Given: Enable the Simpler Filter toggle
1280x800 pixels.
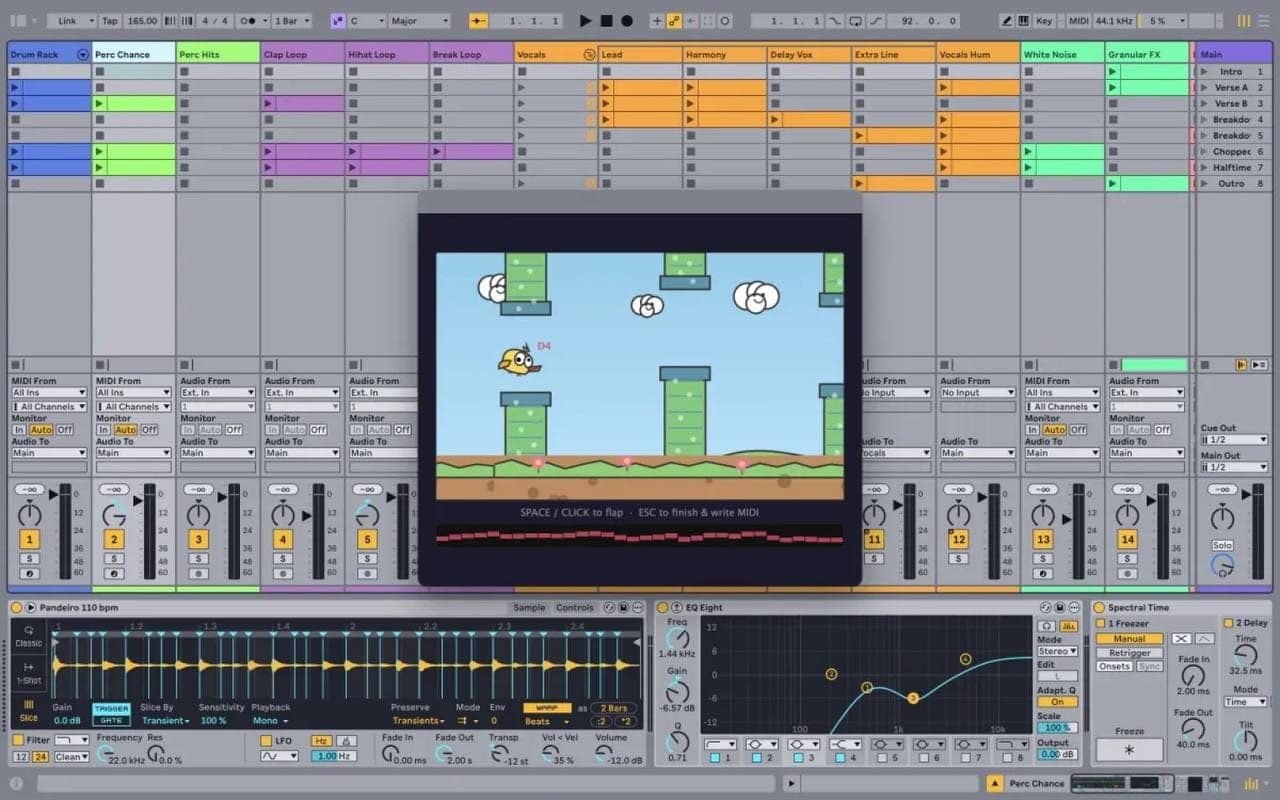Looking at the screenshot, I should pyautogui.click(x=18, y=740).
